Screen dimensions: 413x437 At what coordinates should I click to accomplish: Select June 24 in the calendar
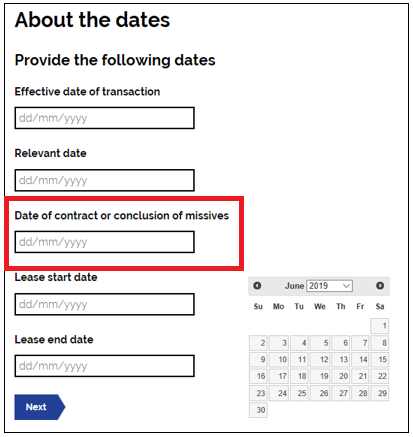[279, 393]
